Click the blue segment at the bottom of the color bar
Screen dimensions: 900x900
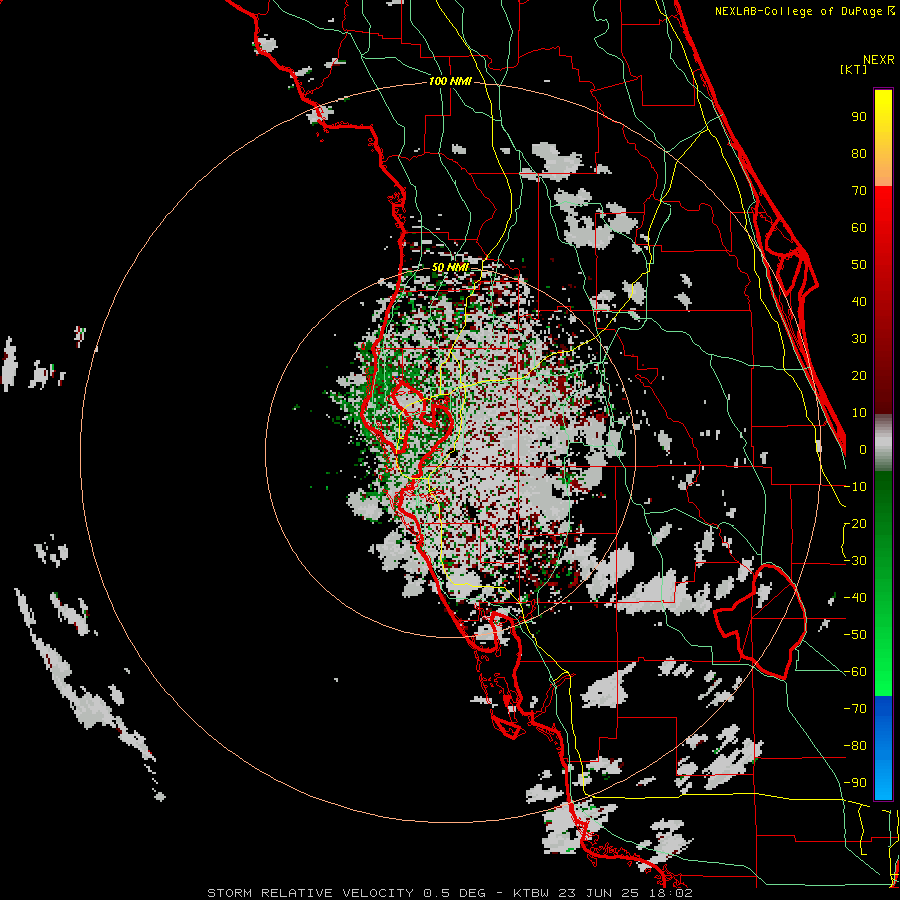pyautogui.click(x=883, y=748)
